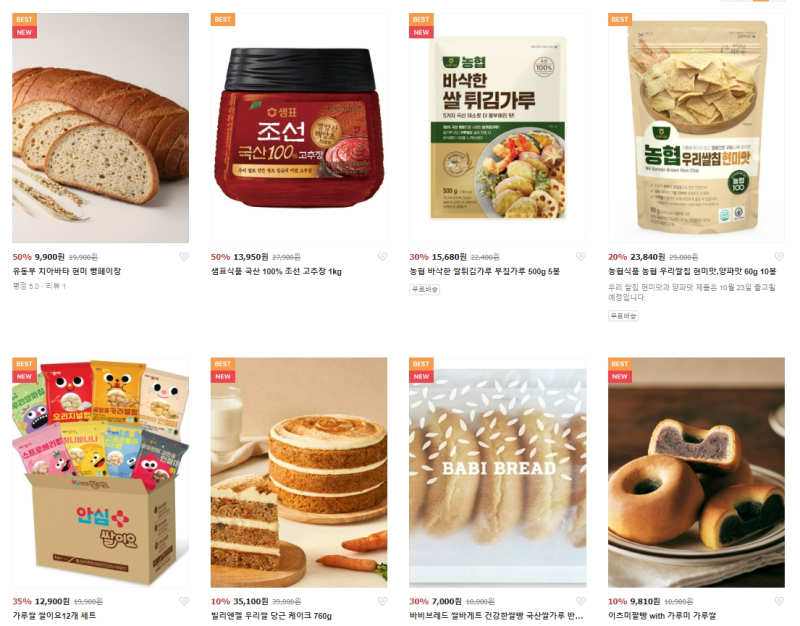Open 빌리엔젤 우리쌀 당근 케이크 760g link

271,616
